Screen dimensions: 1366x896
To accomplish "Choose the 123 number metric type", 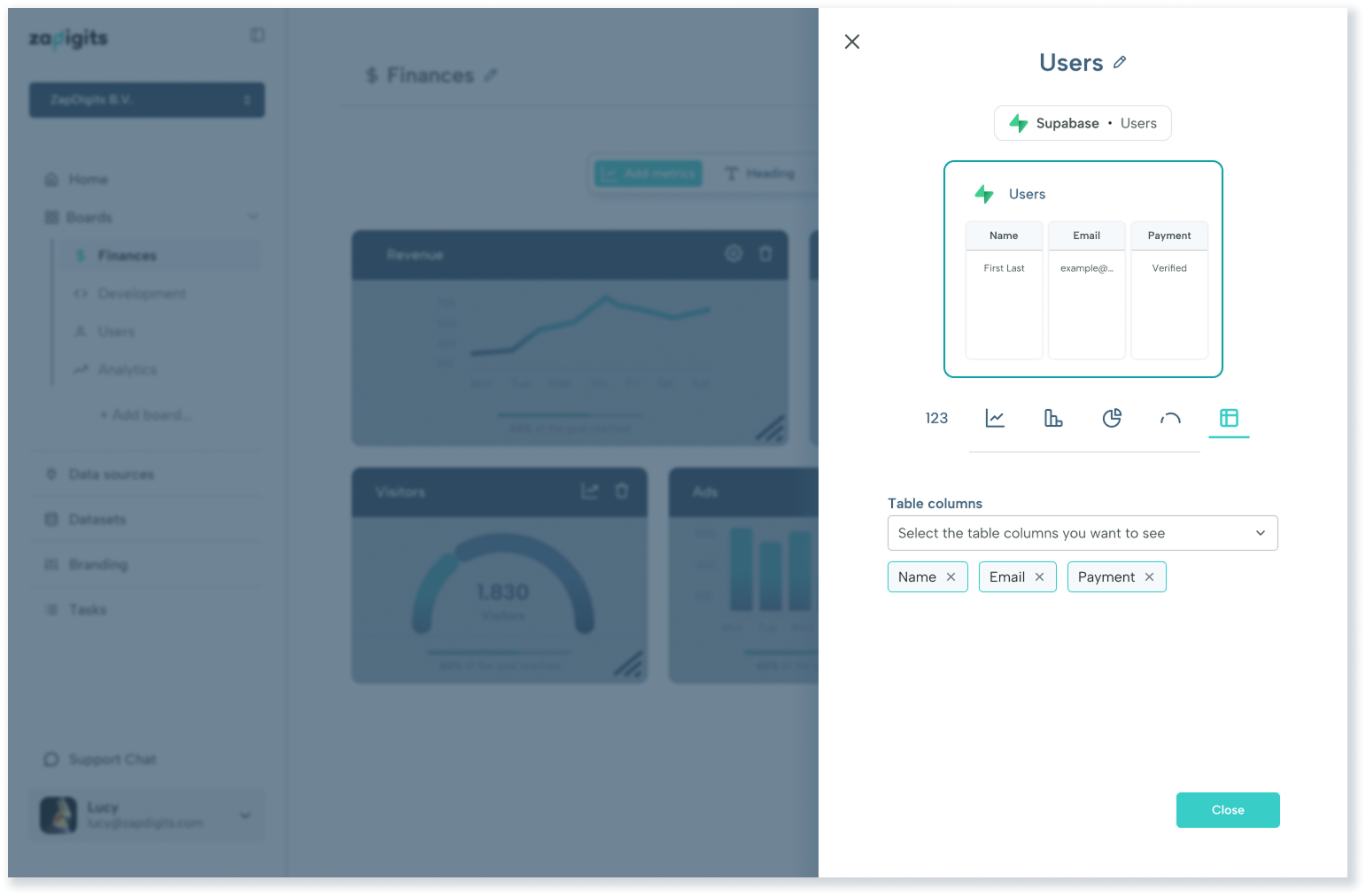I will [x=936, y=419].
